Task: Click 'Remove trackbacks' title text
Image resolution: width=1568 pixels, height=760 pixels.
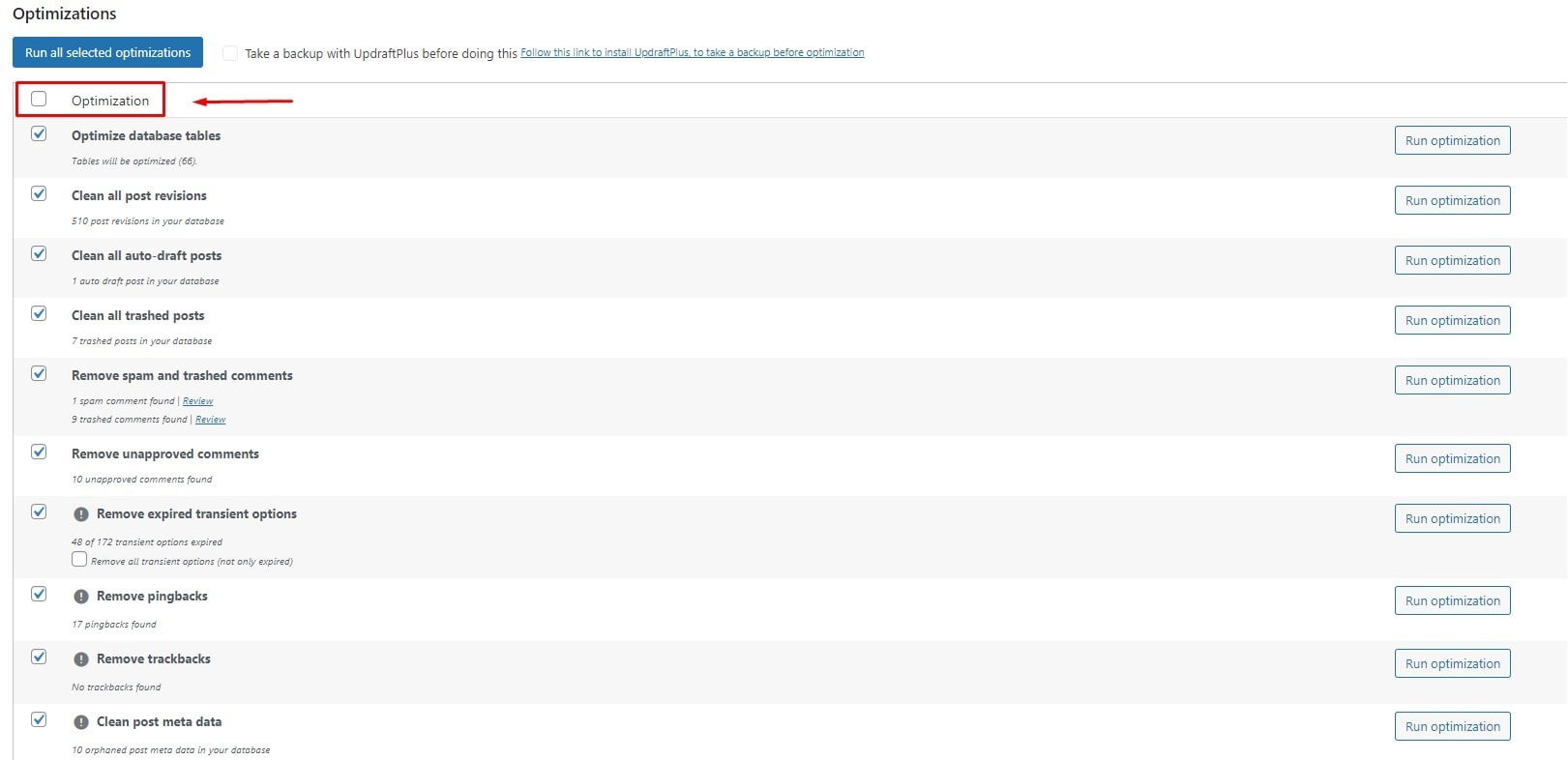Action: (x=154, y=658)
